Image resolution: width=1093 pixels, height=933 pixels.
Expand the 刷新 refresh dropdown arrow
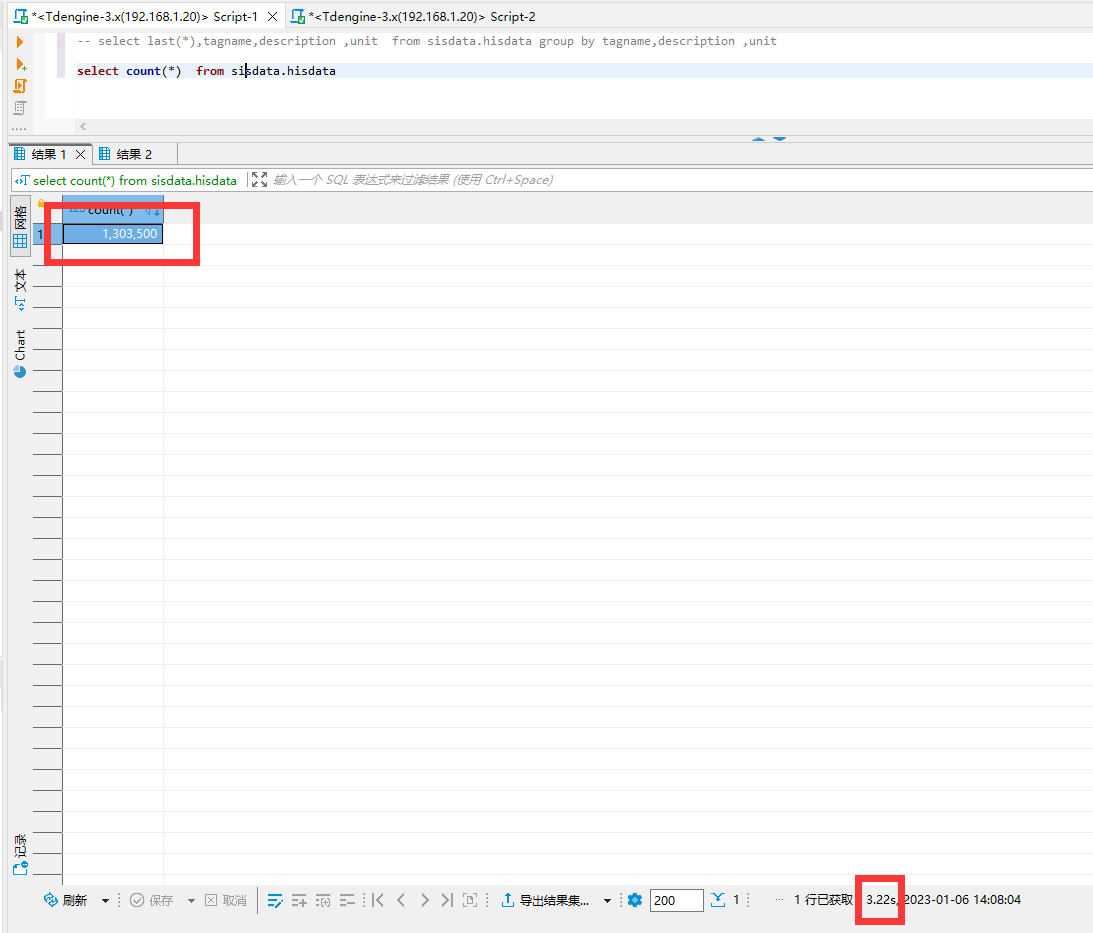[105, 901]
